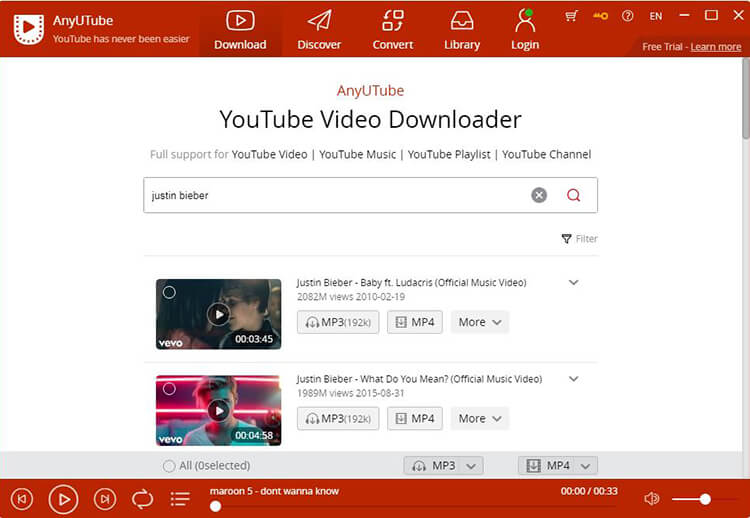
Task: Open the Discover tab
Action: coord(319,30)
